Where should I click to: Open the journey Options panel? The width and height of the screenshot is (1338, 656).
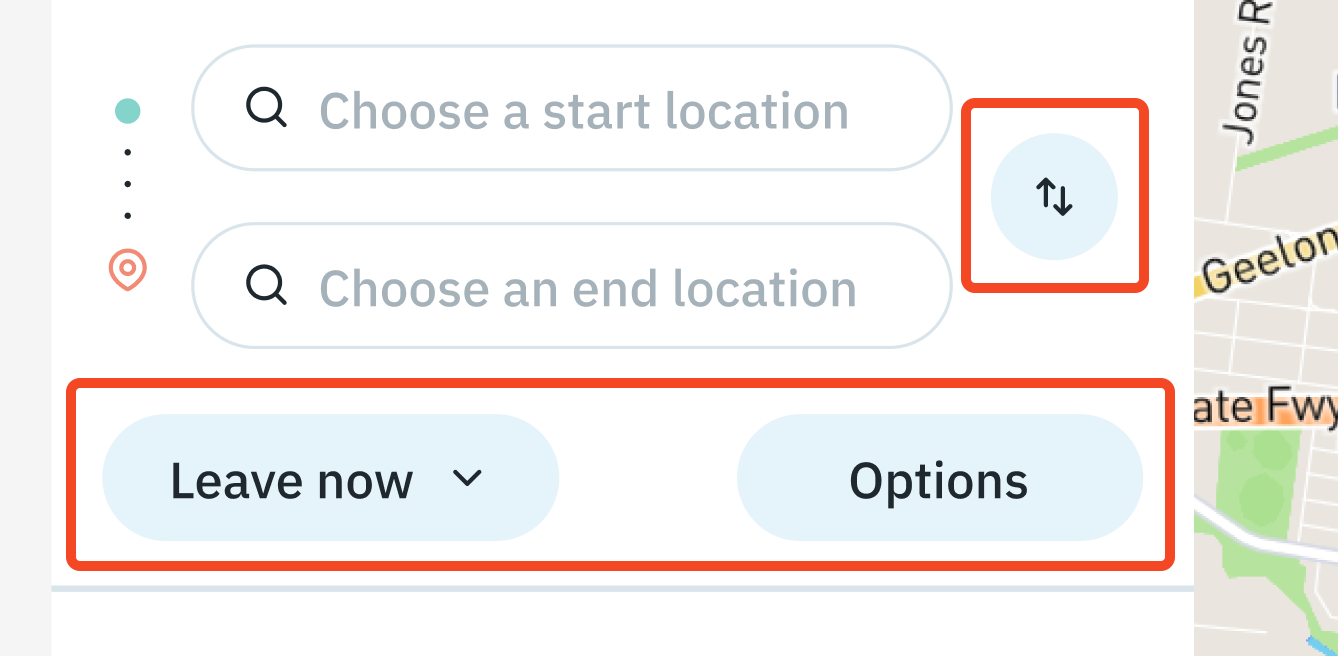coord(938,480)
